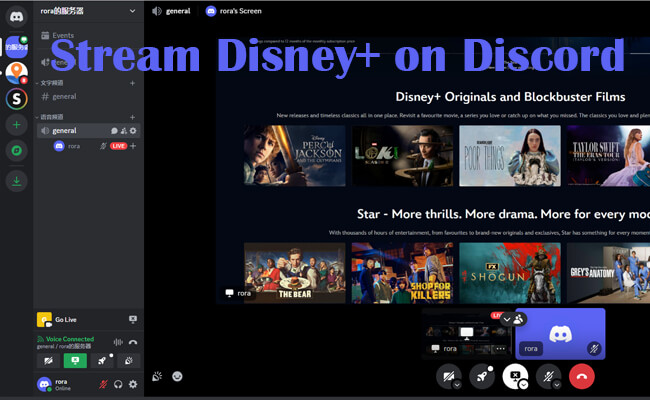Toggle microphone mute in the user panel

103,384
